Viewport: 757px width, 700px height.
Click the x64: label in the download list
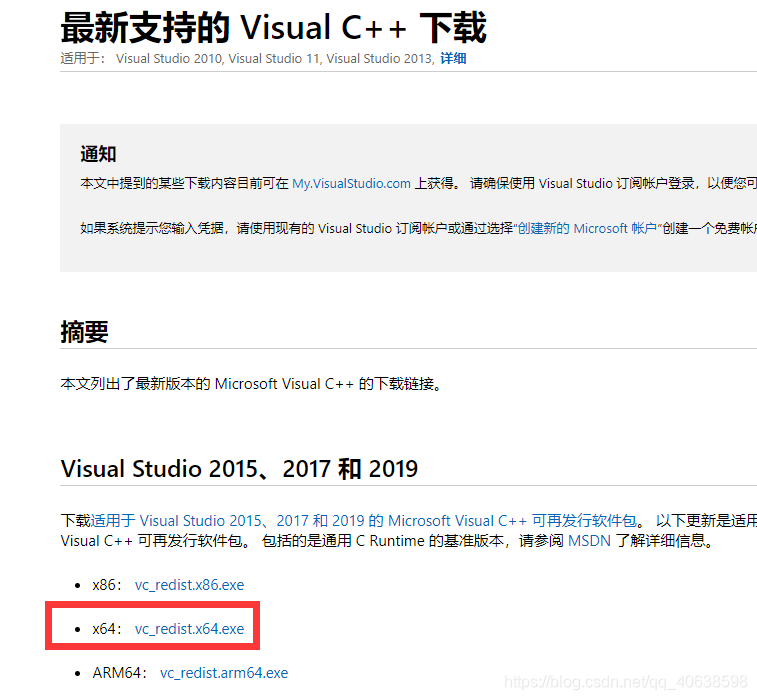pyautogui.click(x=107, y=629)
